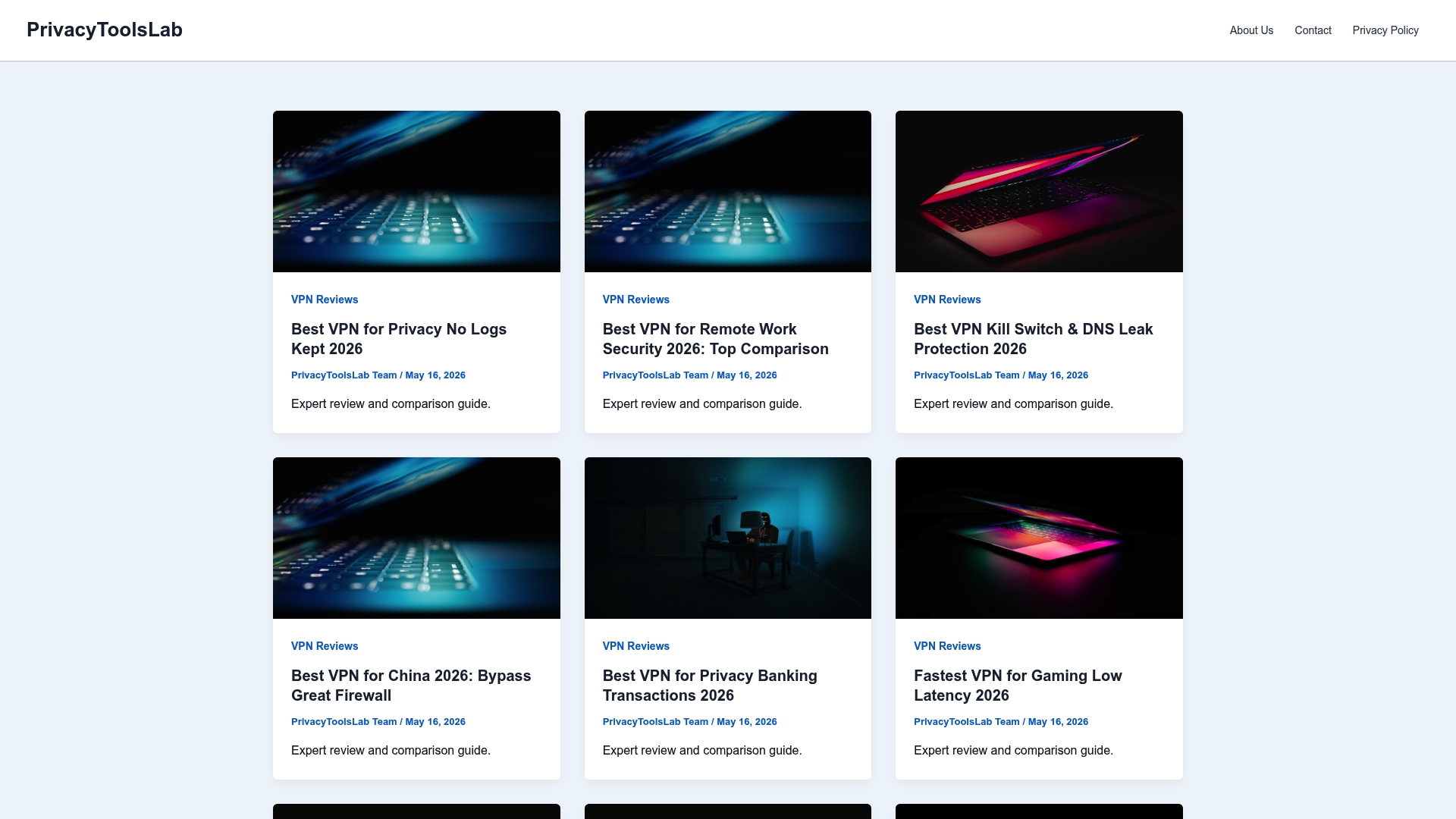1456x819 pixels.
Task: Open thumbnail for Privacy No Logs Kept article
Action: pyautogui.click(x=416, y=191)
